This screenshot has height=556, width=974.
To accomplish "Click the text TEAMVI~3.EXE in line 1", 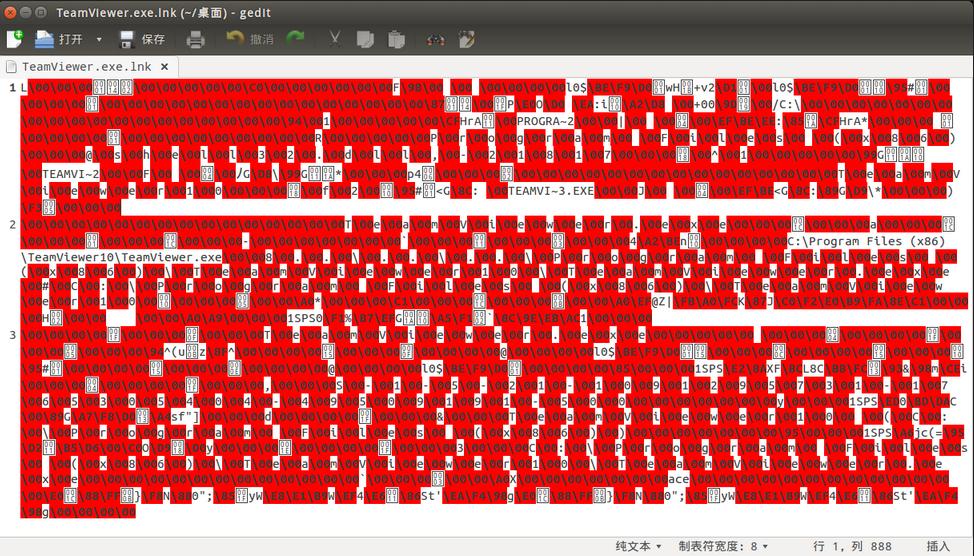I will coord(551,191).
